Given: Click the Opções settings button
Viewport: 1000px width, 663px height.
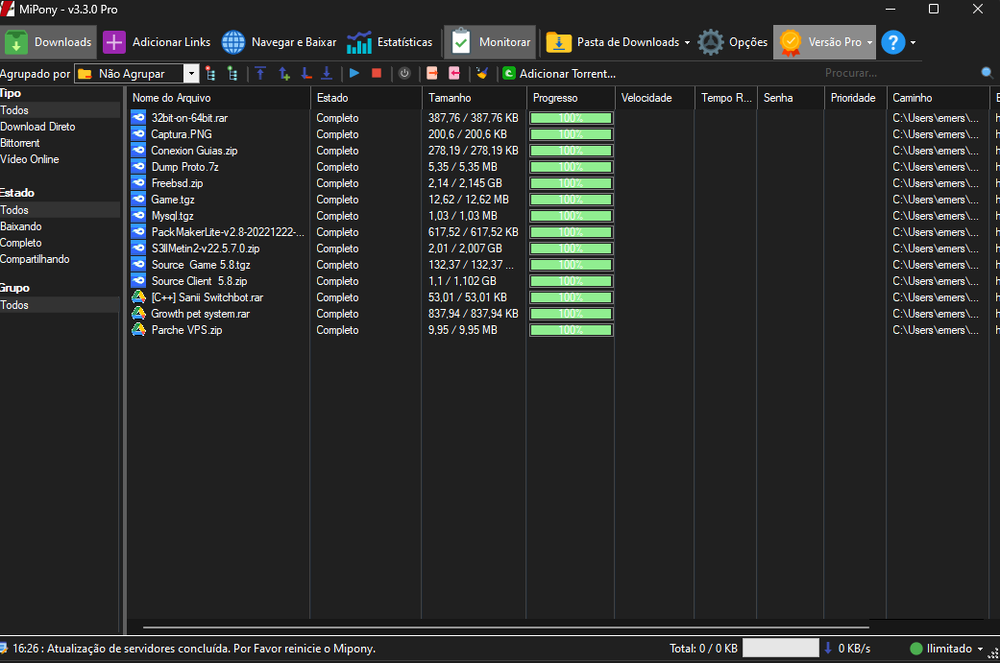Looking at the screenshot, I should pyautogui.click(x=733, y=42).
